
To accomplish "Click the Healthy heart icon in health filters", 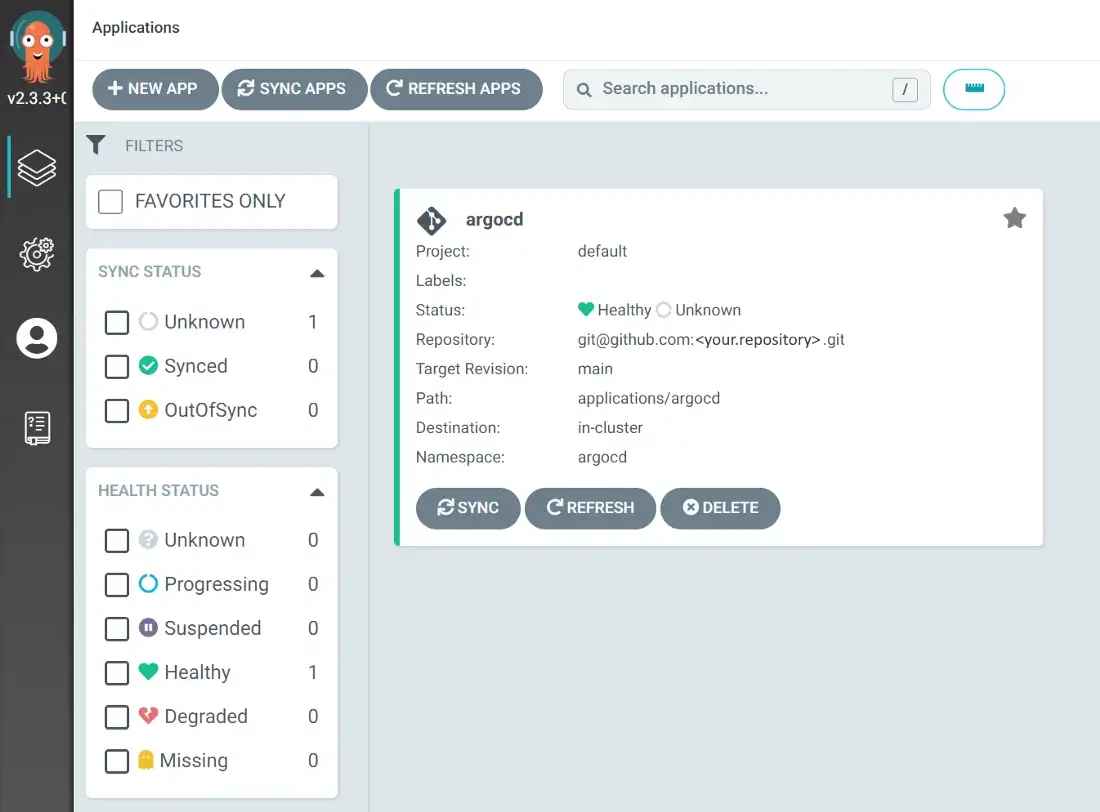I will [x=148, y=671].
